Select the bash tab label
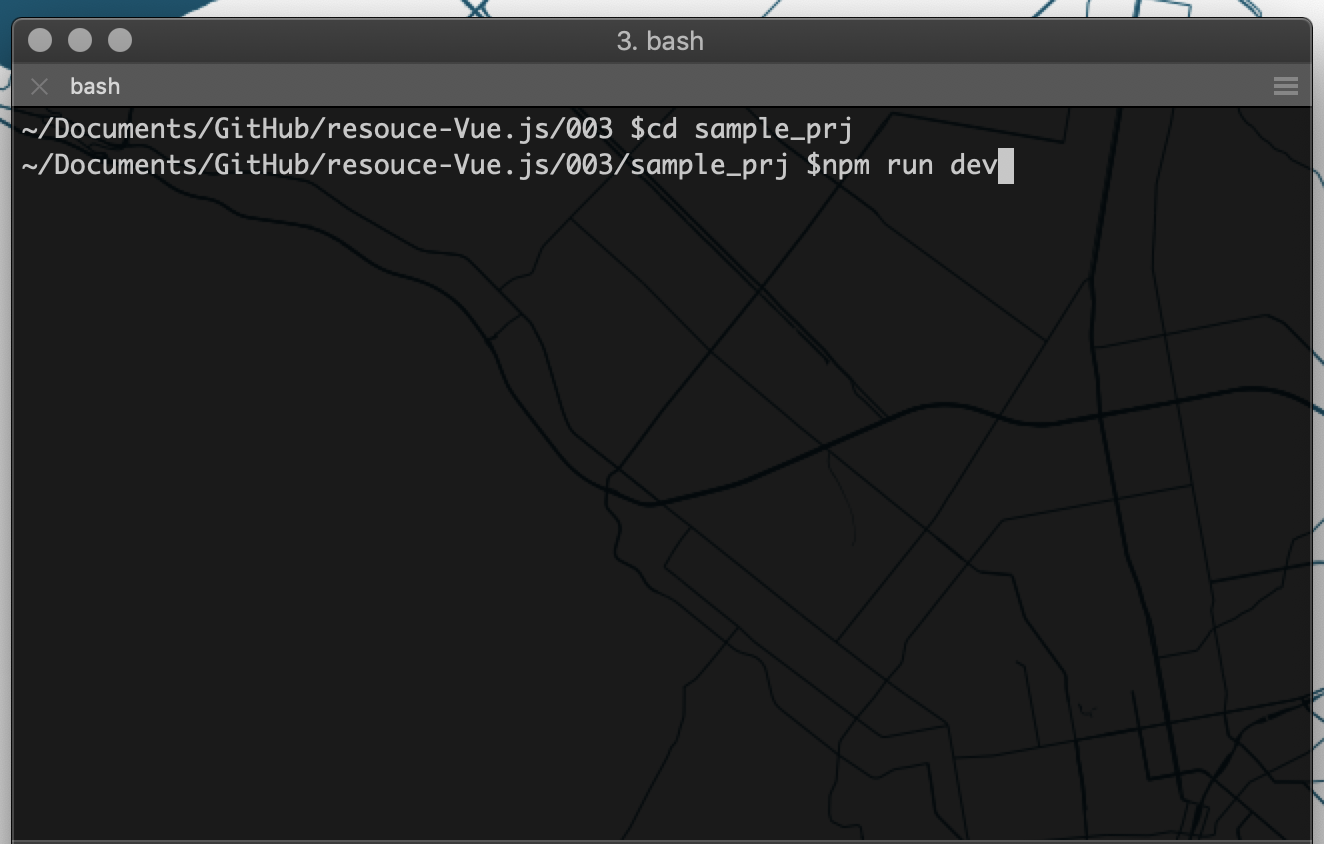1324x844 pixels. pos(95,87)
